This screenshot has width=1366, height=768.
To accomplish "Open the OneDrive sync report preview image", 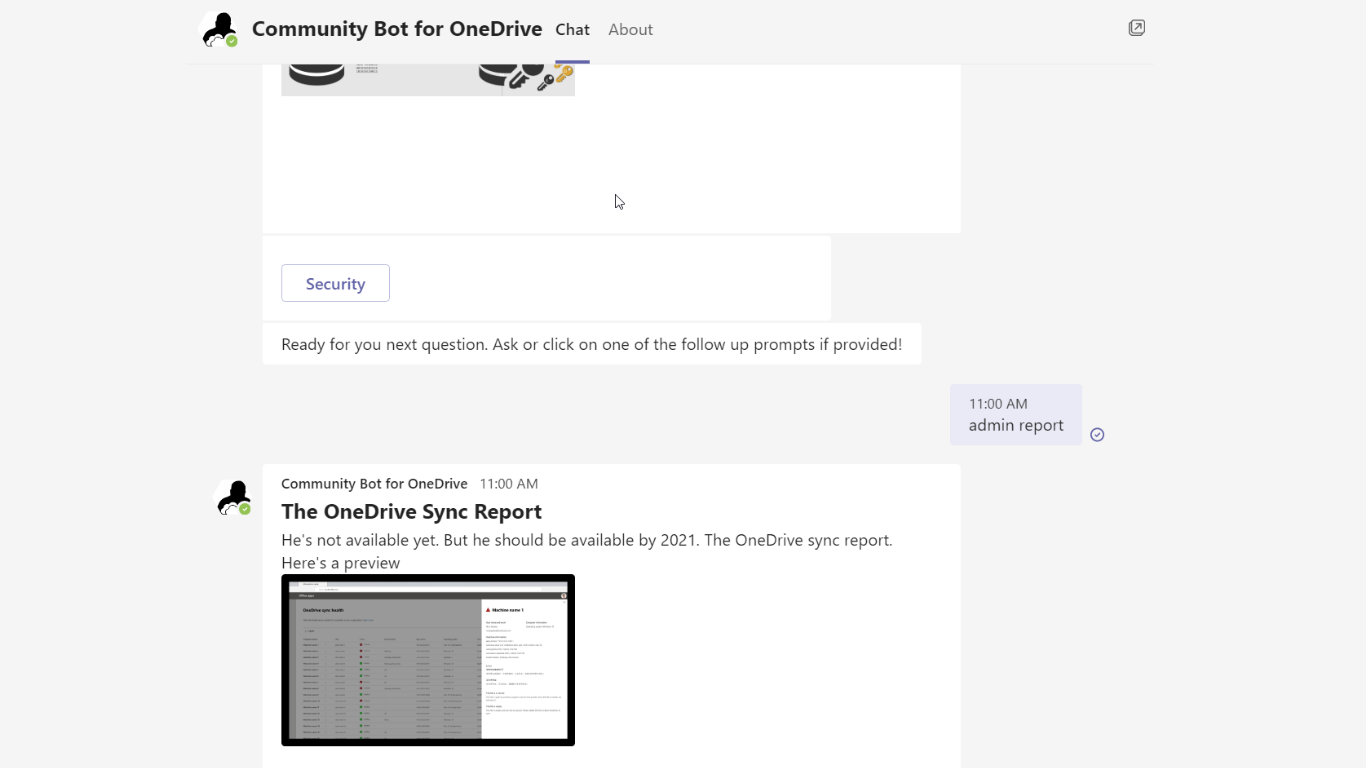I will tap(428, 660).
